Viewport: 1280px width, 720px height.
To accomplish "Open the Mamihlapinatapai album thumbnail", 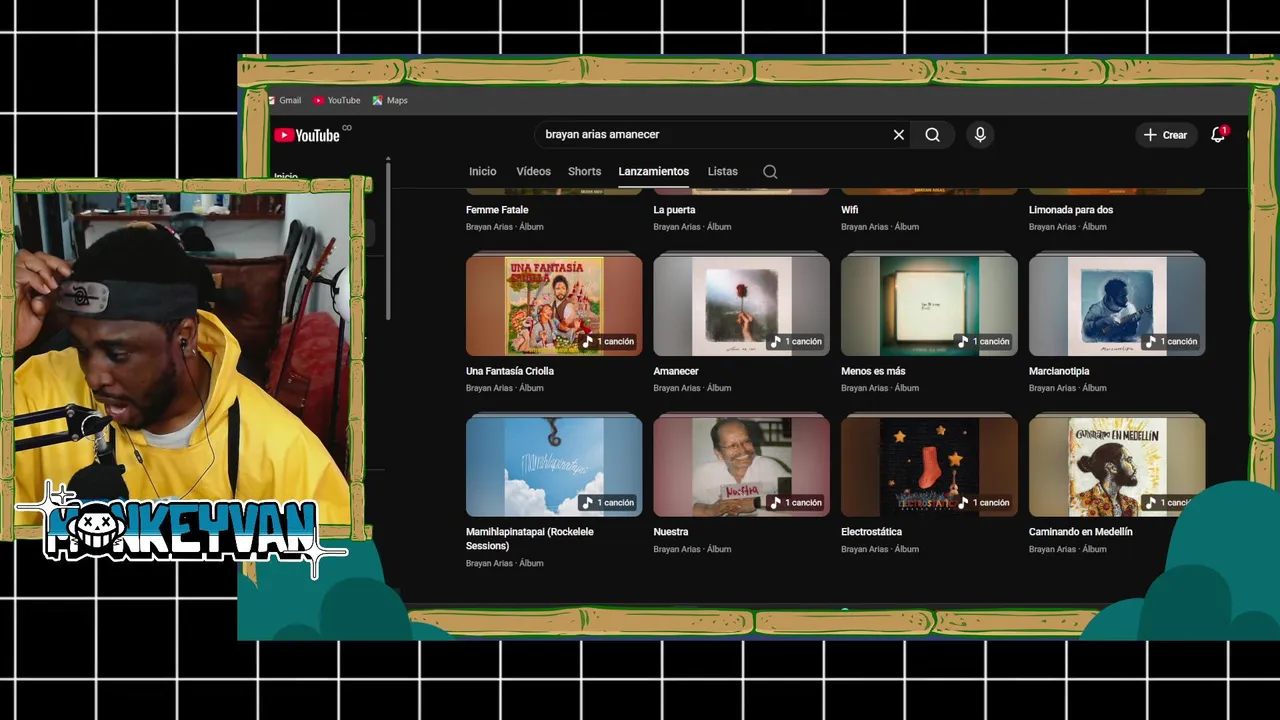I will [x=554, y=466].
